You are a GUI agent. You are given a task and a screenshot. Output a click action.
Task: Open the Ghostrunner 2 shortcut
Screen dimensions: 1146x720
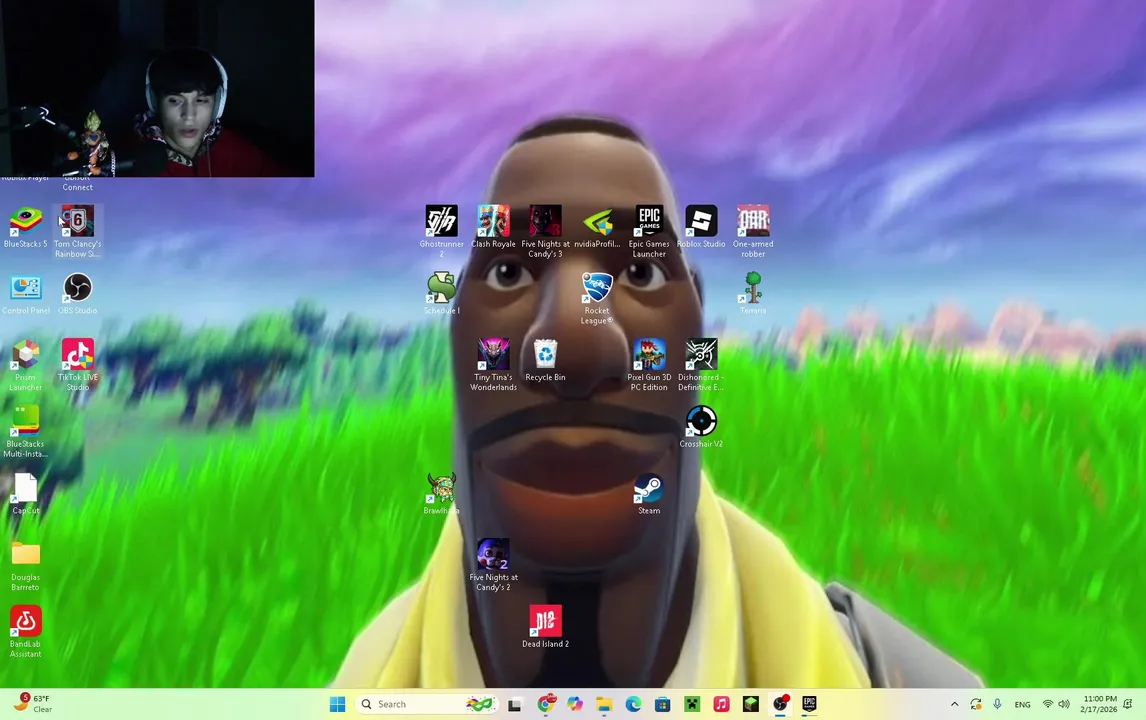pos(441,232)
